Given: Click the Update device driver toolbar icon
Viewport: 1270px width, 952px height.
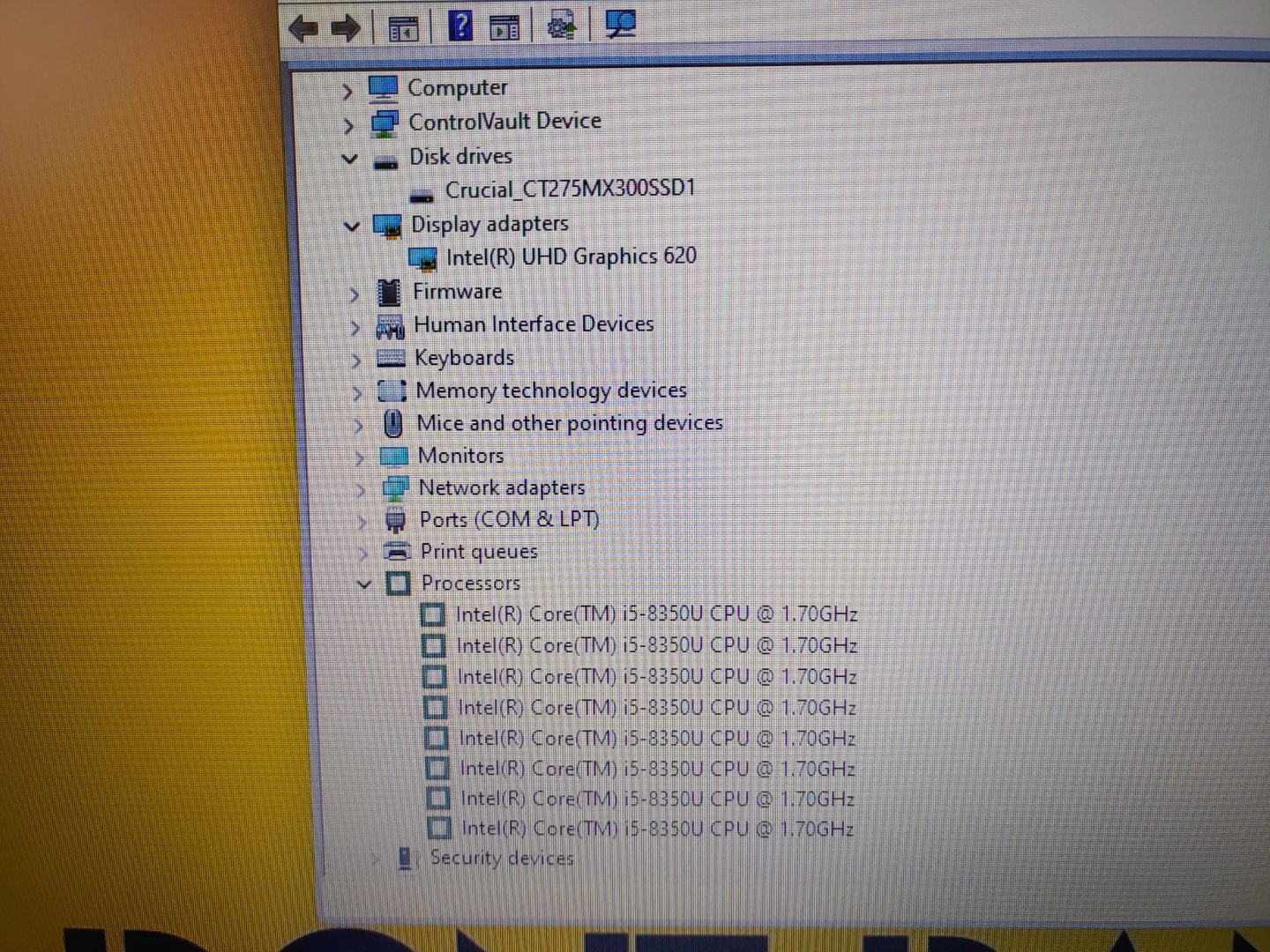Looking at the screenshot, I should 562,26.
